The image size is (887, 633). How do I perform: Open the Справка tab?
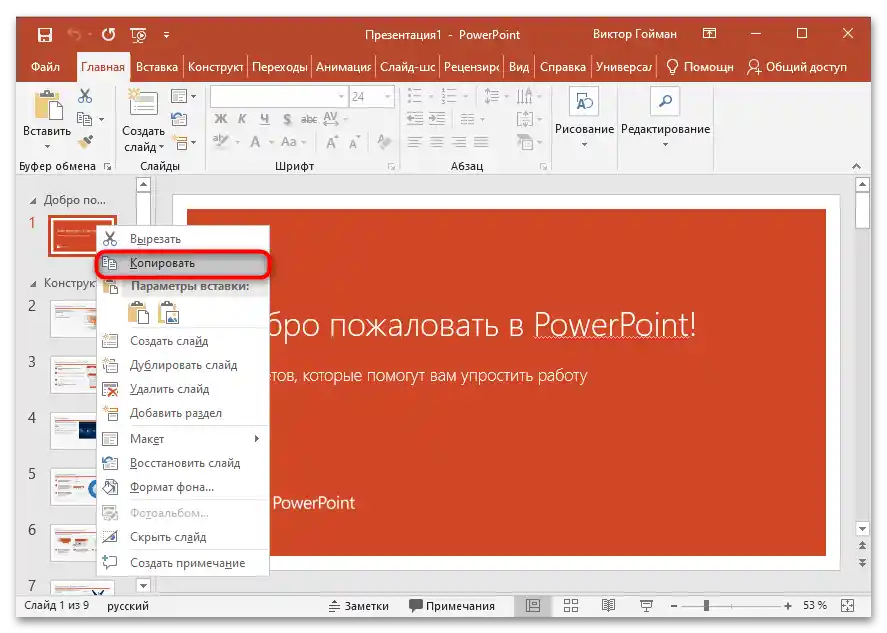pos(562,67)
